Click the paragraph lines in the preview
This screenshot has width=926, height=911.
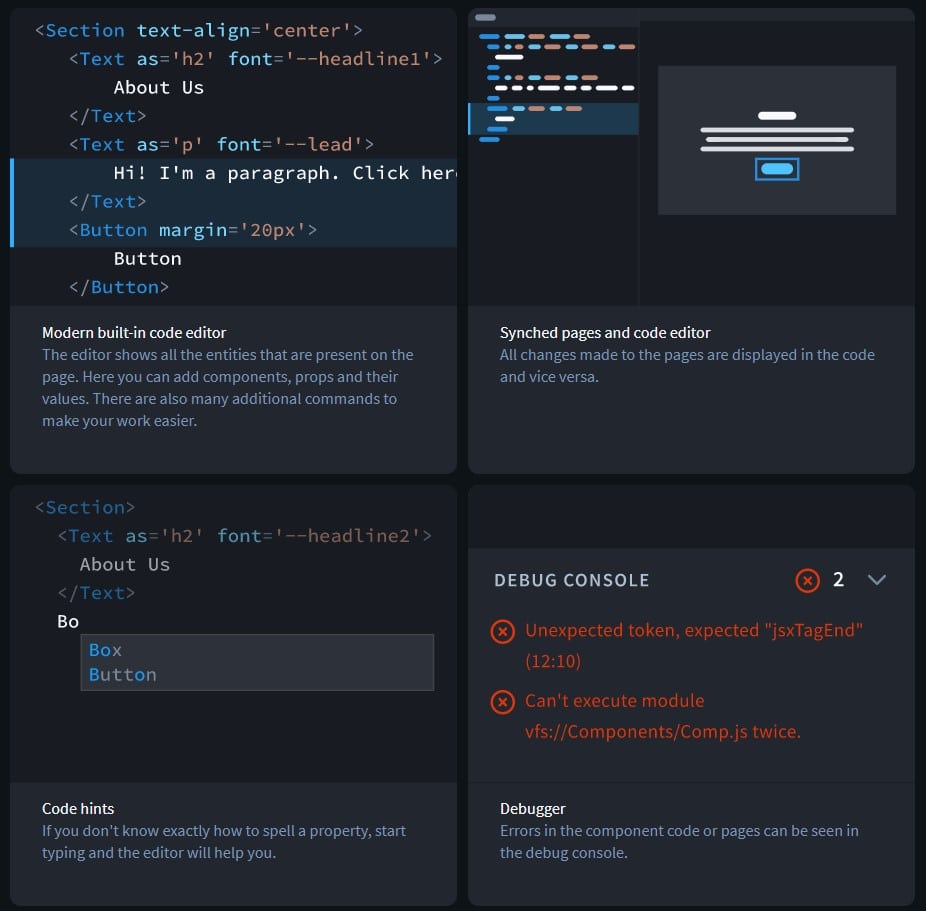777,139
